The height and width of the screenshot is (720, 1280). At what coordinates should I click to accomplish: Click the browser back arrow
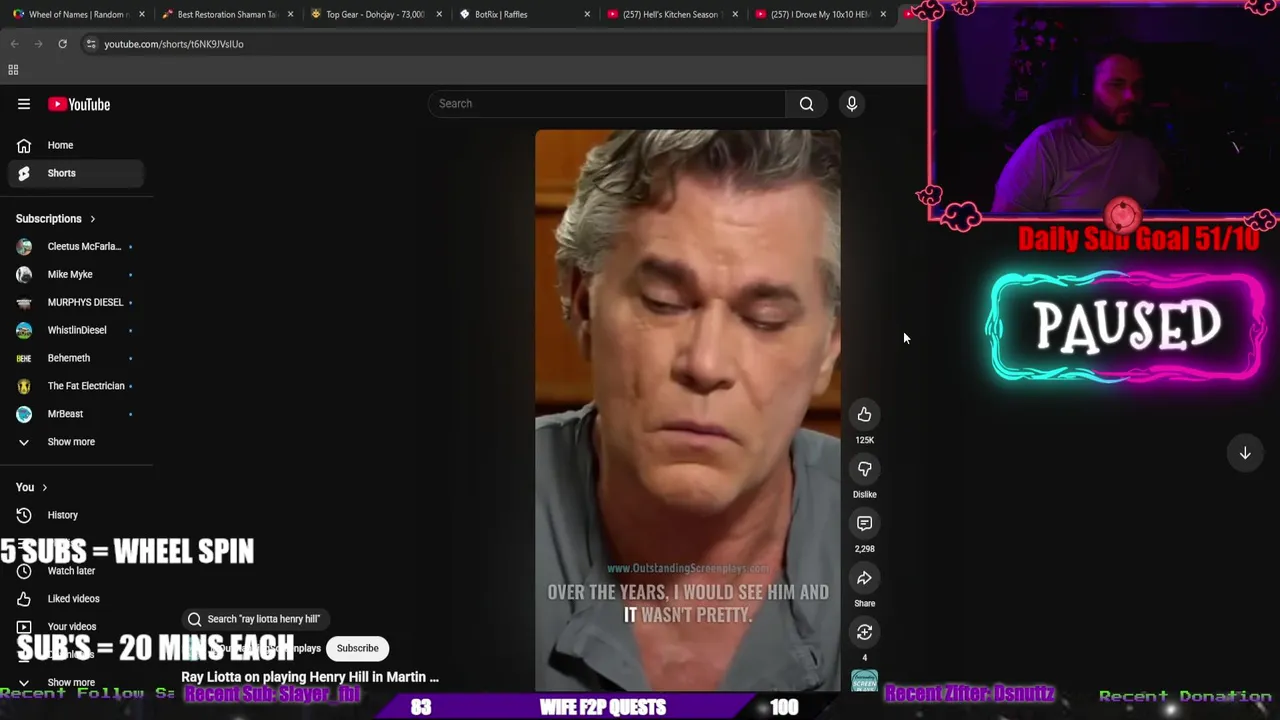[x=14, y=44]
